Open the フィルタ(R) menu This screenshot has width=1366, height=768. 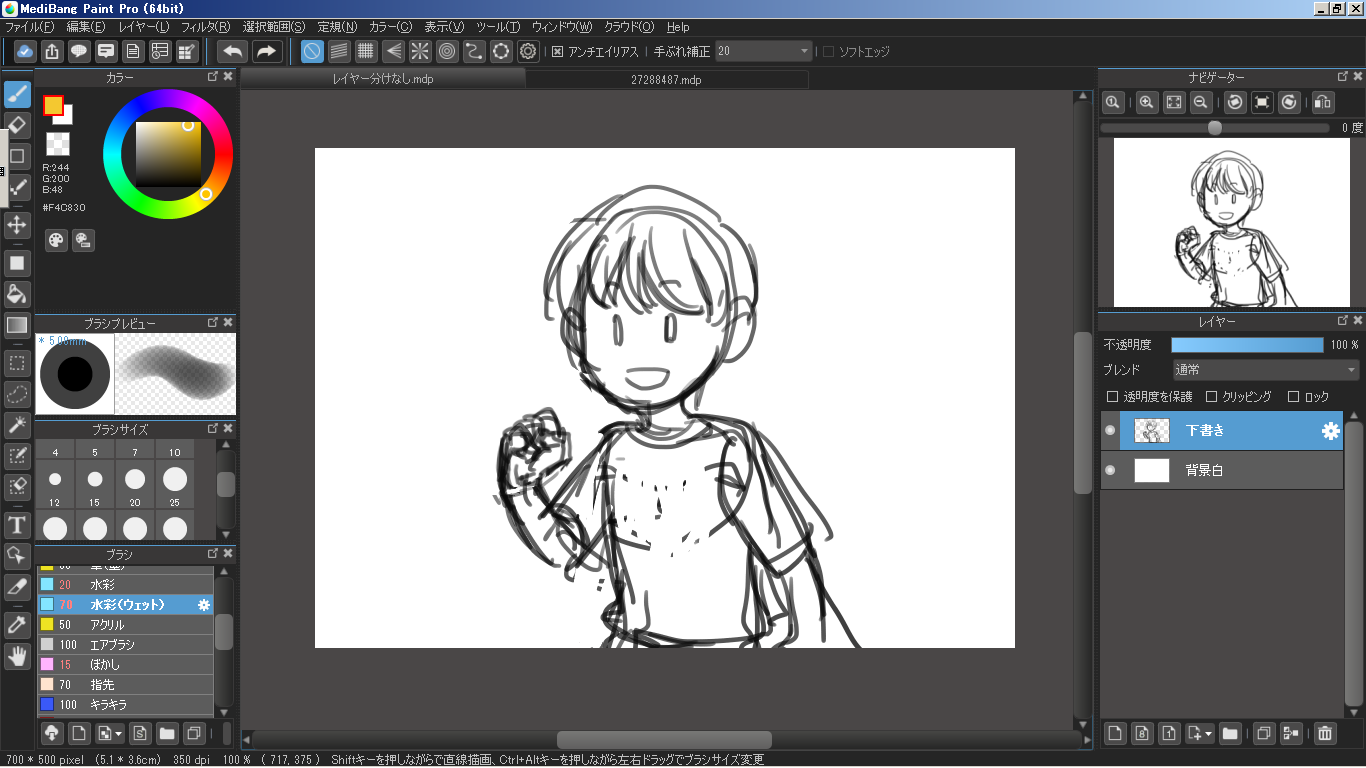pyautogui.click(x=205, y=27)
